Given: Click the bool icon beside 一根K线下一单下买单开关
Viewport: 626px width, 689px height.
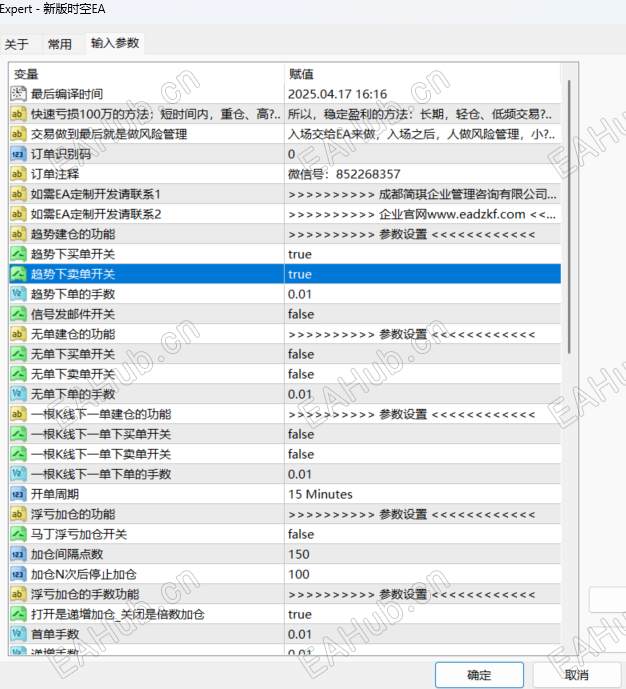Looking at the screenshot, I should point(18,434).
